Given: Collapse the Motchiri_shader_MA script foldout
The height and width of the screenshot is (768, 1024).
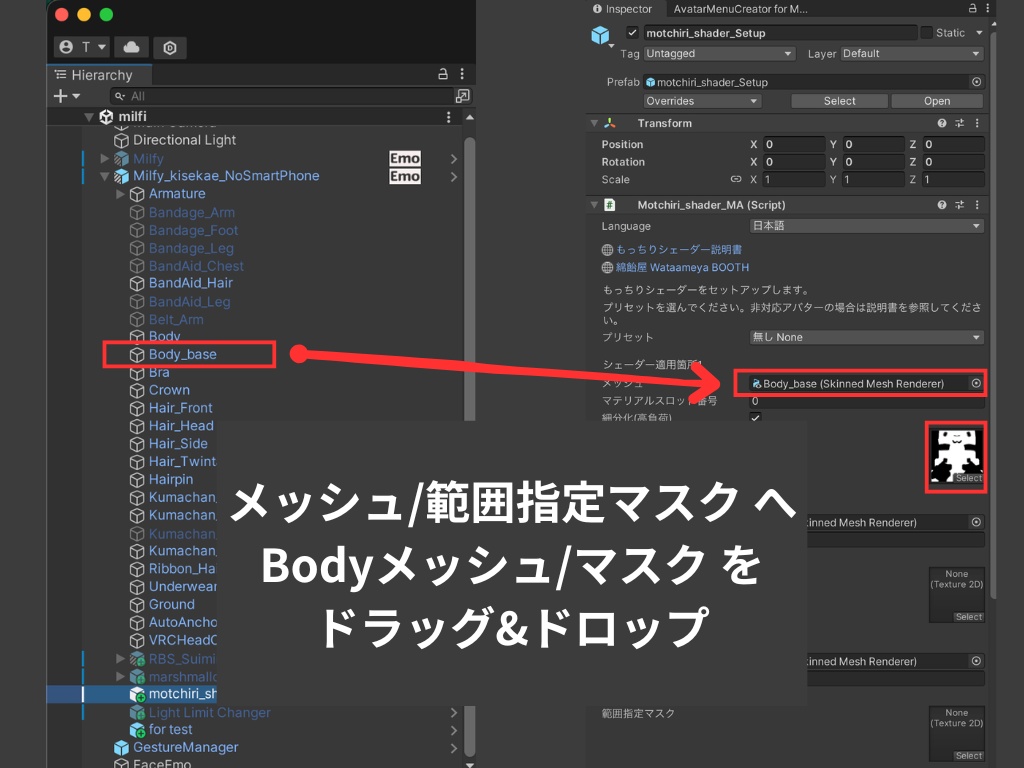Looking at the screenshot, I should pyautogui.click(x=594, y=205).
